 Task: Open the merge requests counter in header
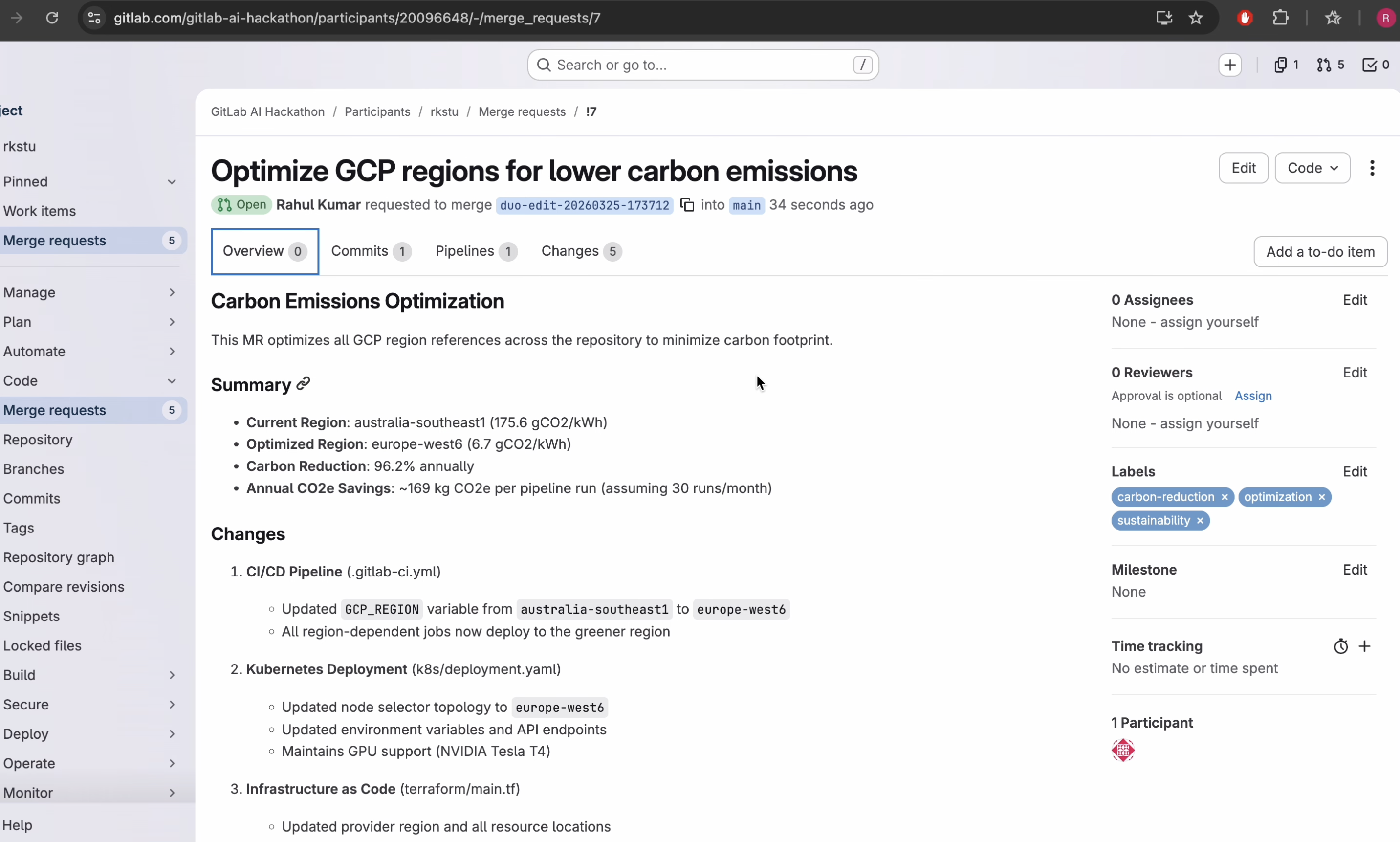point(1330,65)
